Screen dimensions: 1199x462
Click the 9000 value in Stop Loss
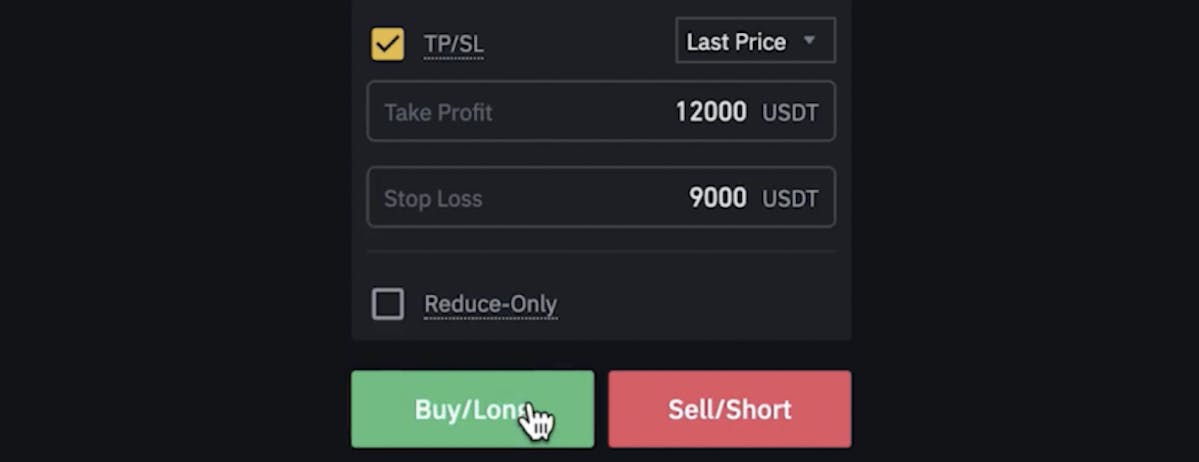click(717, 198)
